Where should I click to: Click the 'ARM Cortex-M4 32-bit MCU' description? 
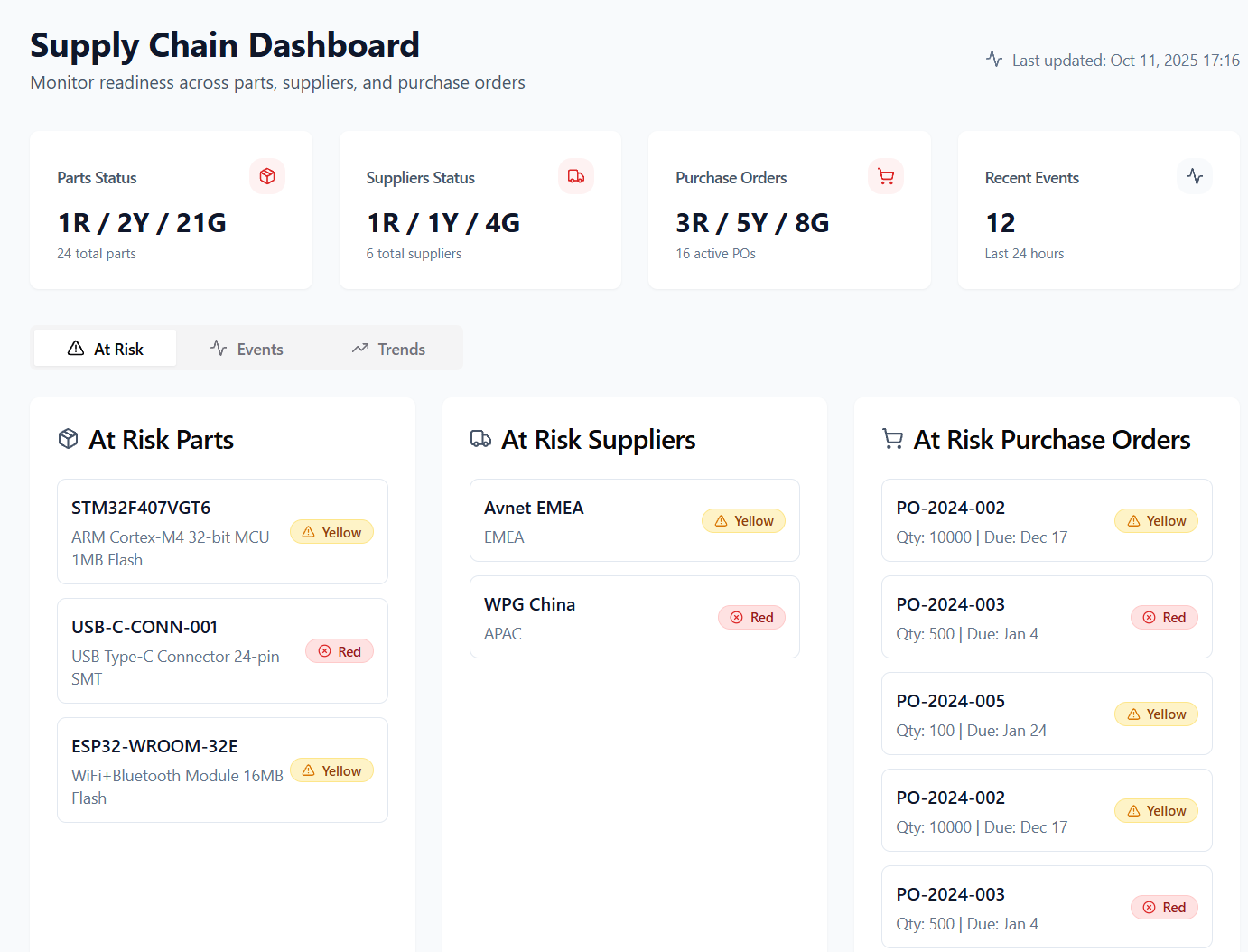coord(171,548)
